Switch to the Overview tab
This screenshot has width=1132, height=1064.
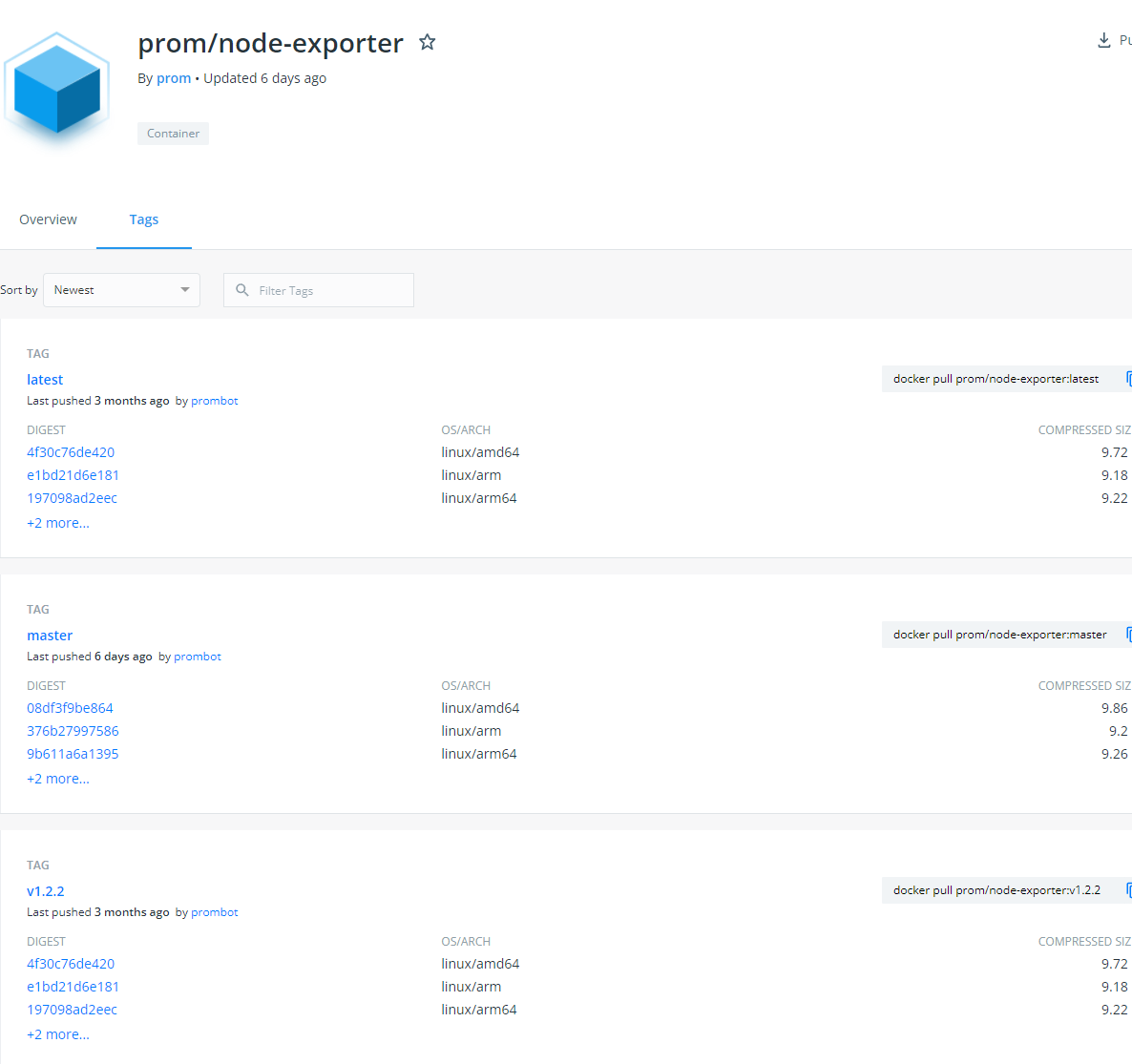point(48,219)
